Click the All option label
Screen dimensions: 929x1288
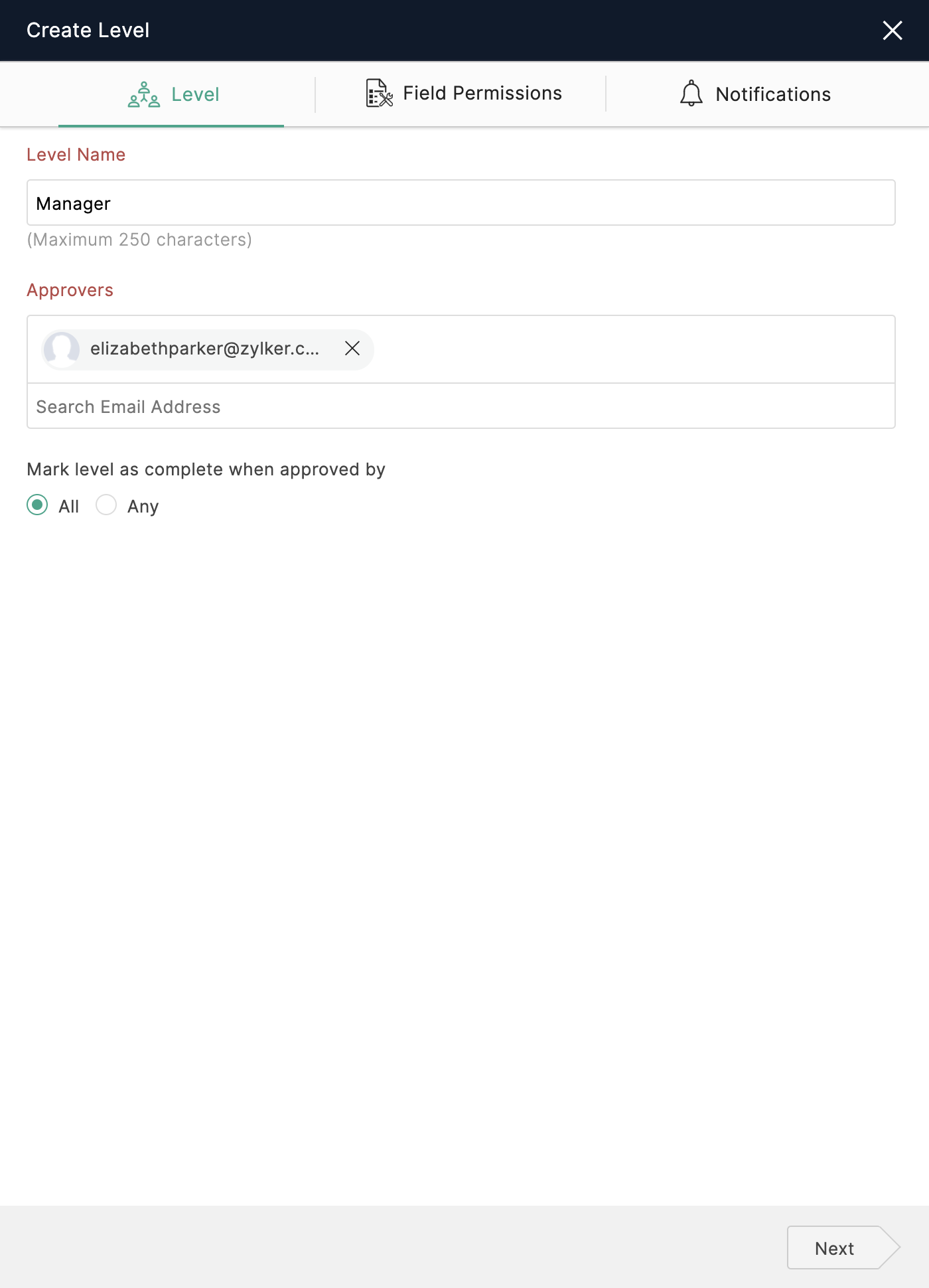[x=68, y=507]
